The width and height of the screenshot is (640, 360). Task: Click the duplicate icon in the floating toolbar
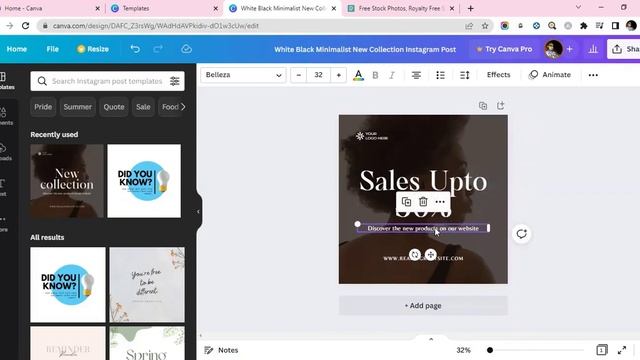[x=407, y=202]
